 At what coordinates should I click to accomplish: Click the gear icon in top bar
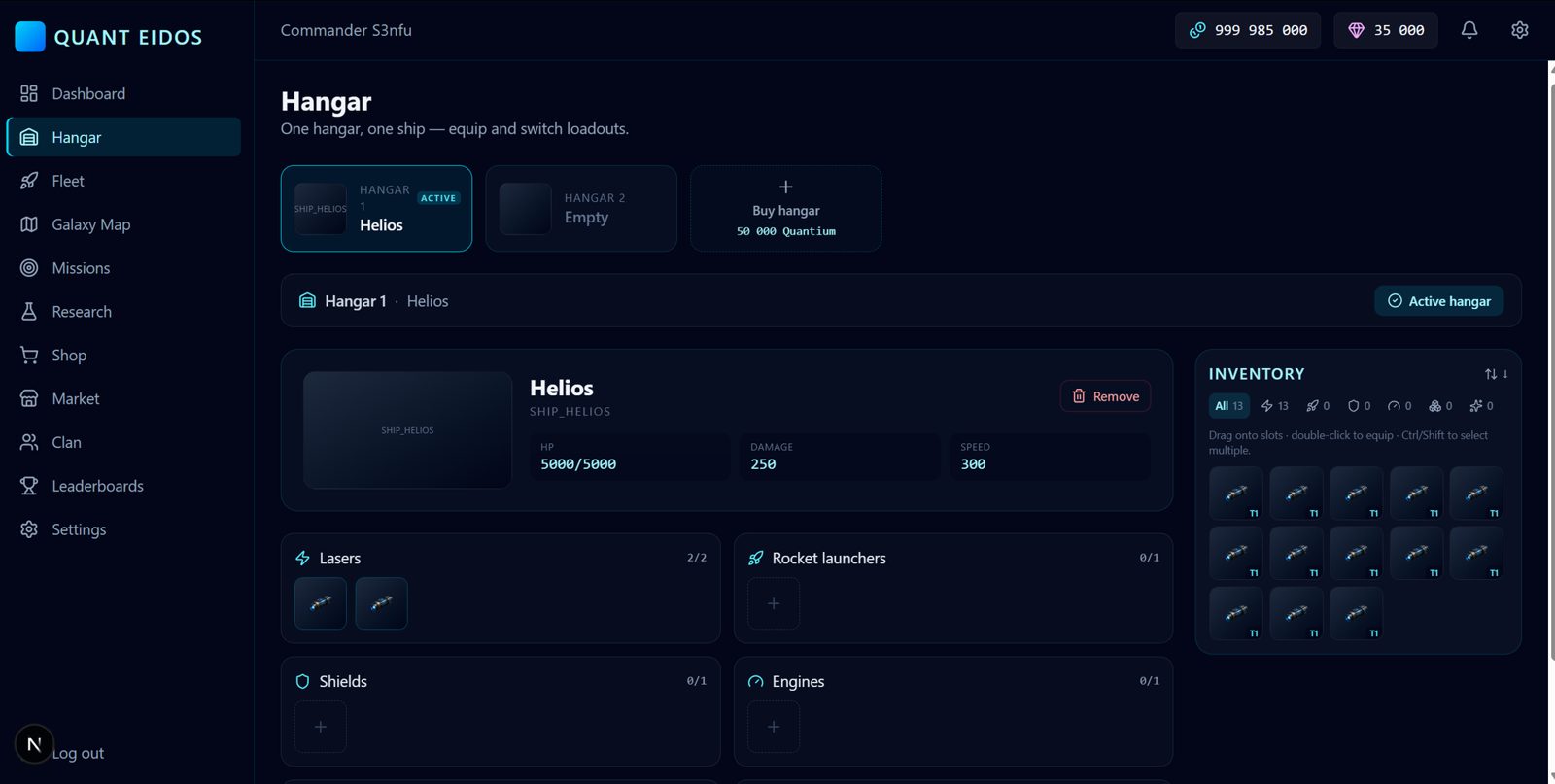click(1520, 30)
